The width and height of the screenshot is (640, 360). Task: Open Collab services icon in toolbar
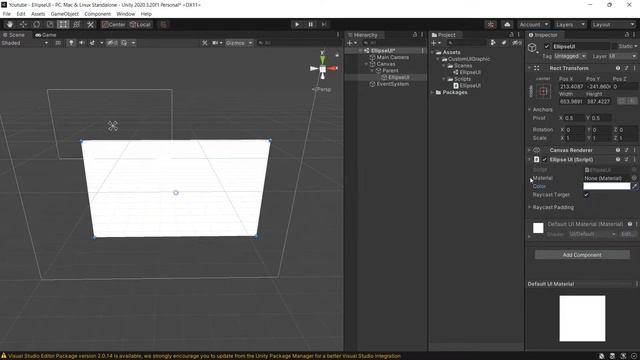point(491,24)
